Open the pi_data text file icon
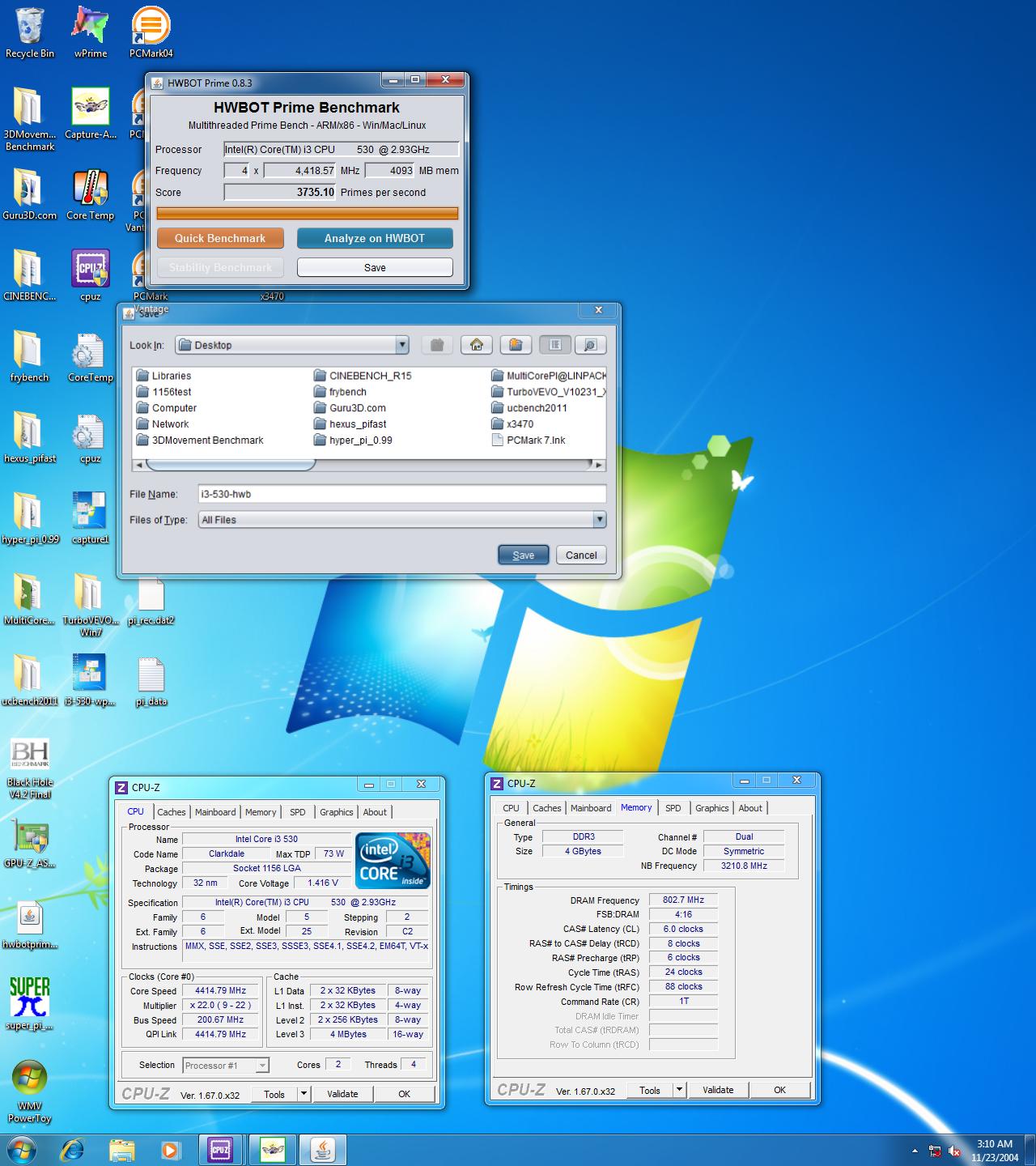The image size is (1036, 1166). coord(151,680)
